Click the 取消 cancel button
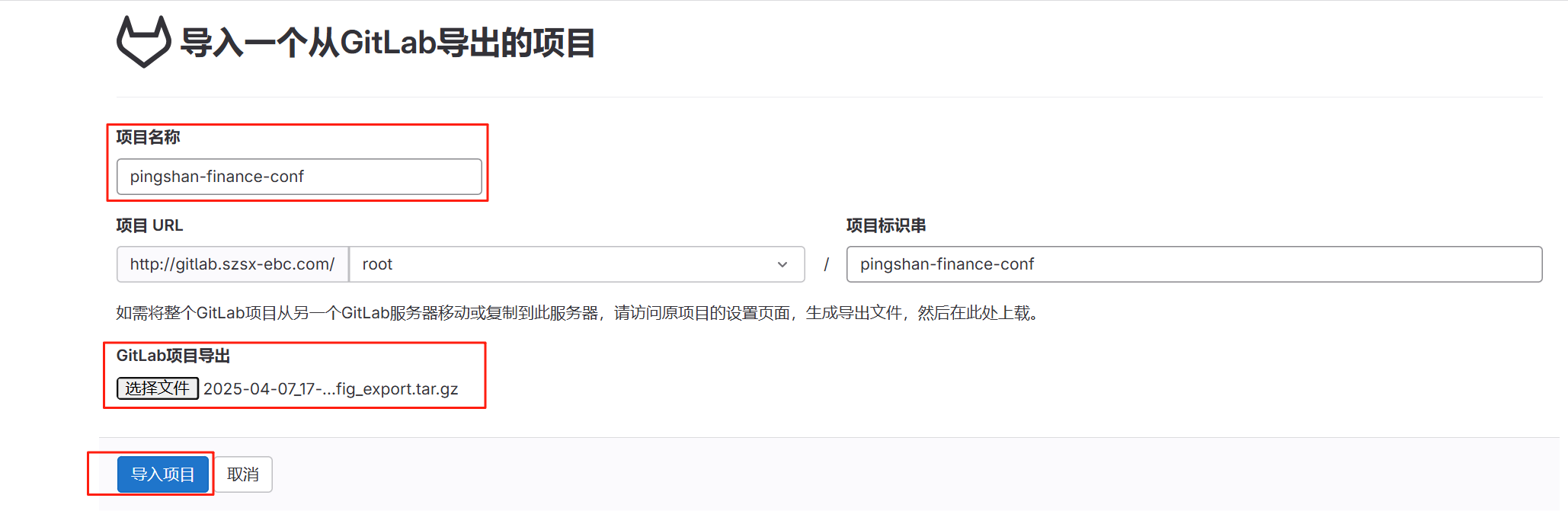The height and width of the screenshot is (511, 1568). click(x=243, y=474)
